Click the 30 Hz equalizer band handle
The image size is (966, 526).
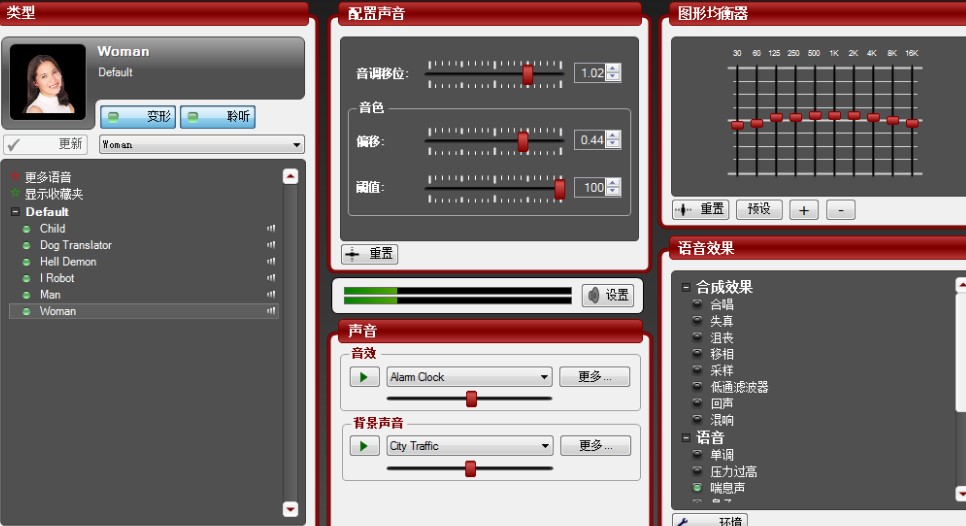pos(737,125)
